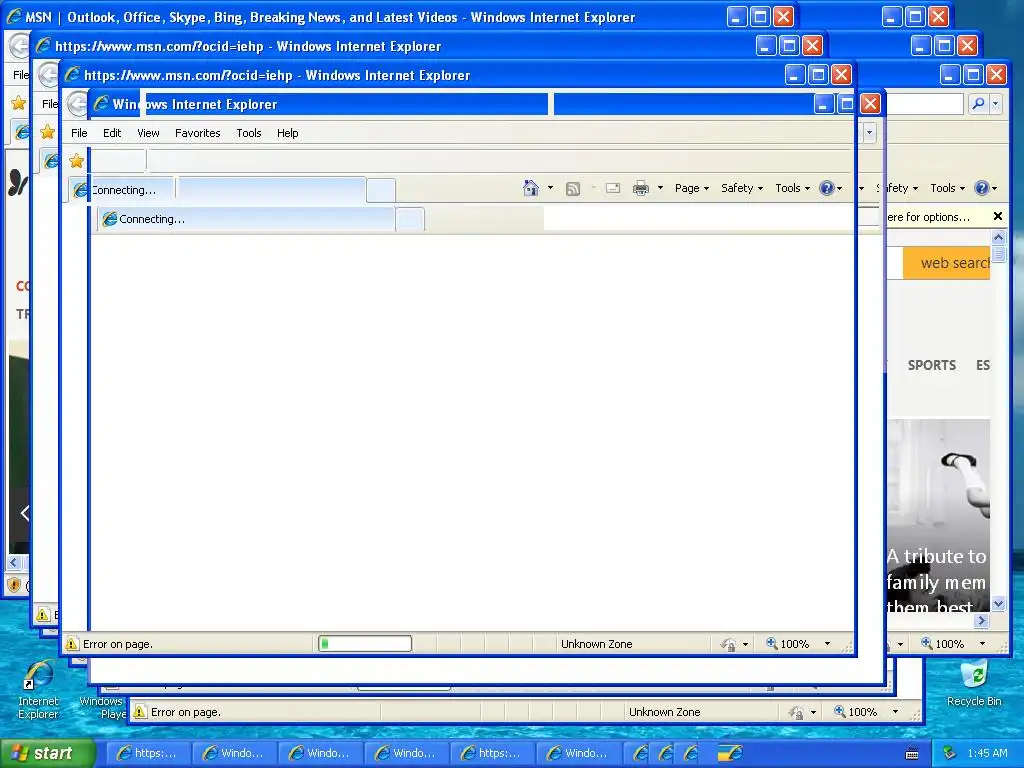Screen dimensions: 1024x768
Task: Open the Recycle Bin desktop icon
Action: [974, 684]
